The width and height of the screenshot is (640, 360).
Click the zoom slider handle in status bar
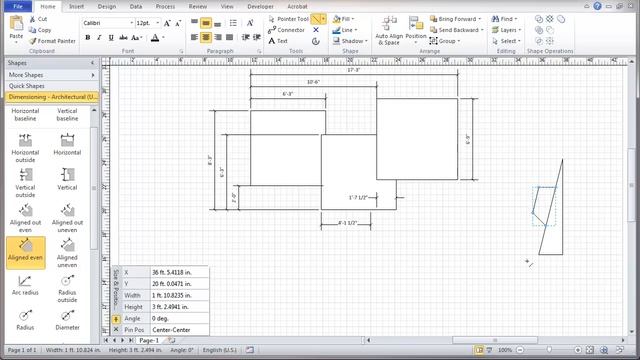(x=549, y=350)
